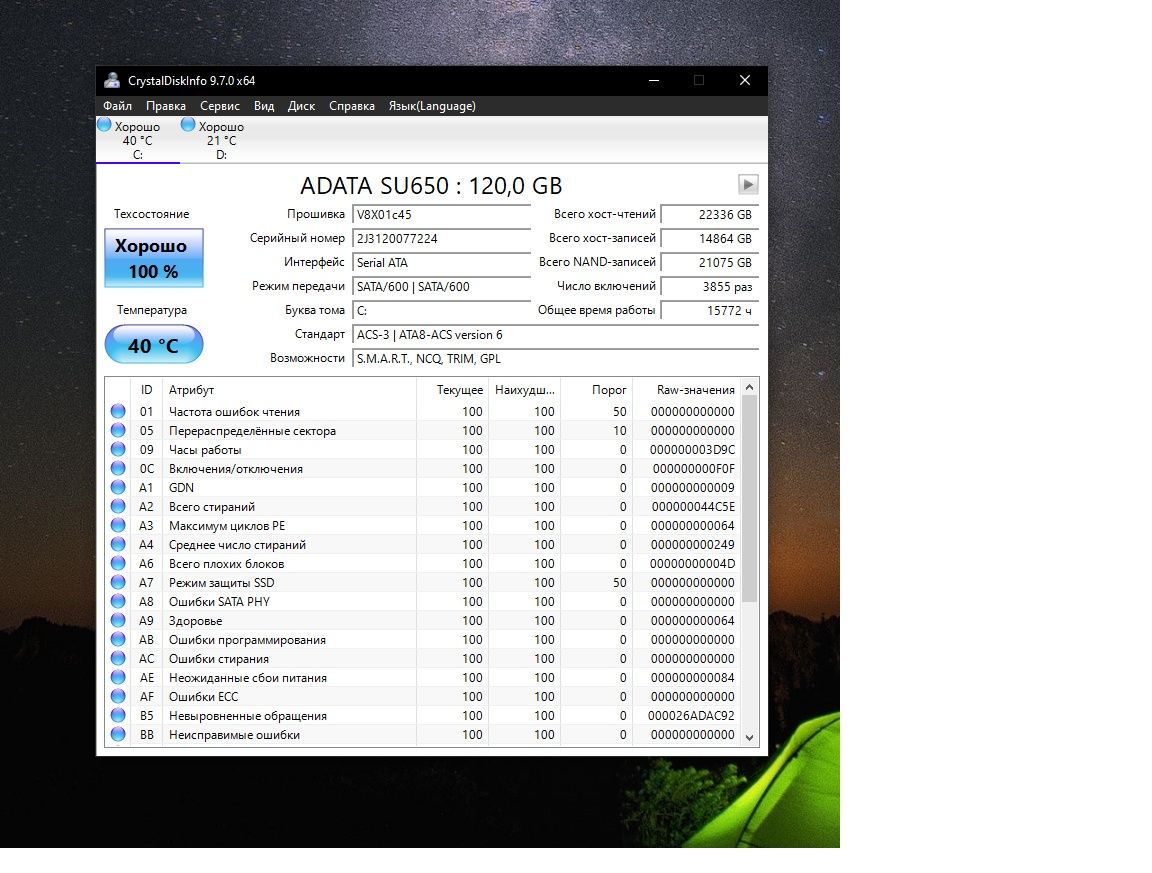Click the Хорошо 100 % health status button
1152x873 pixels.
(x=154, y=258)
